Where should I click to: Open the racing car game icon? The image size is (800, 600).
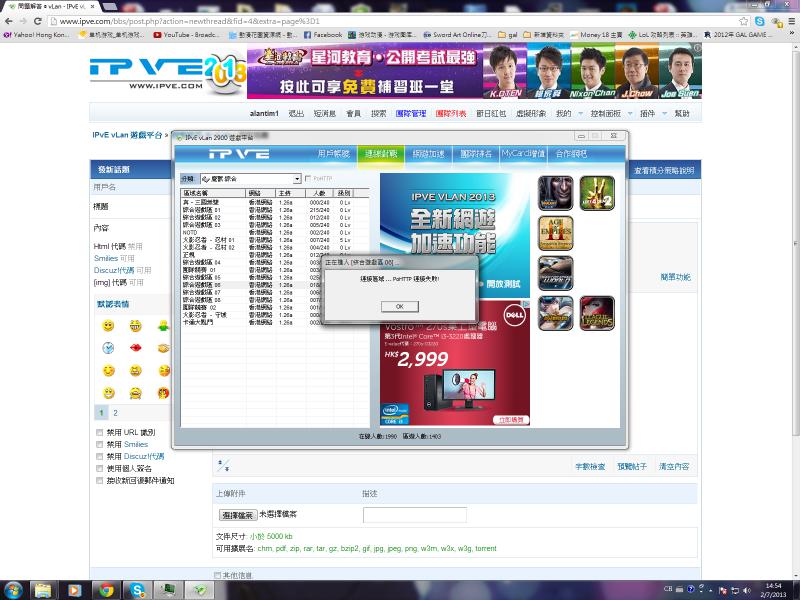[x=556, y=273]
